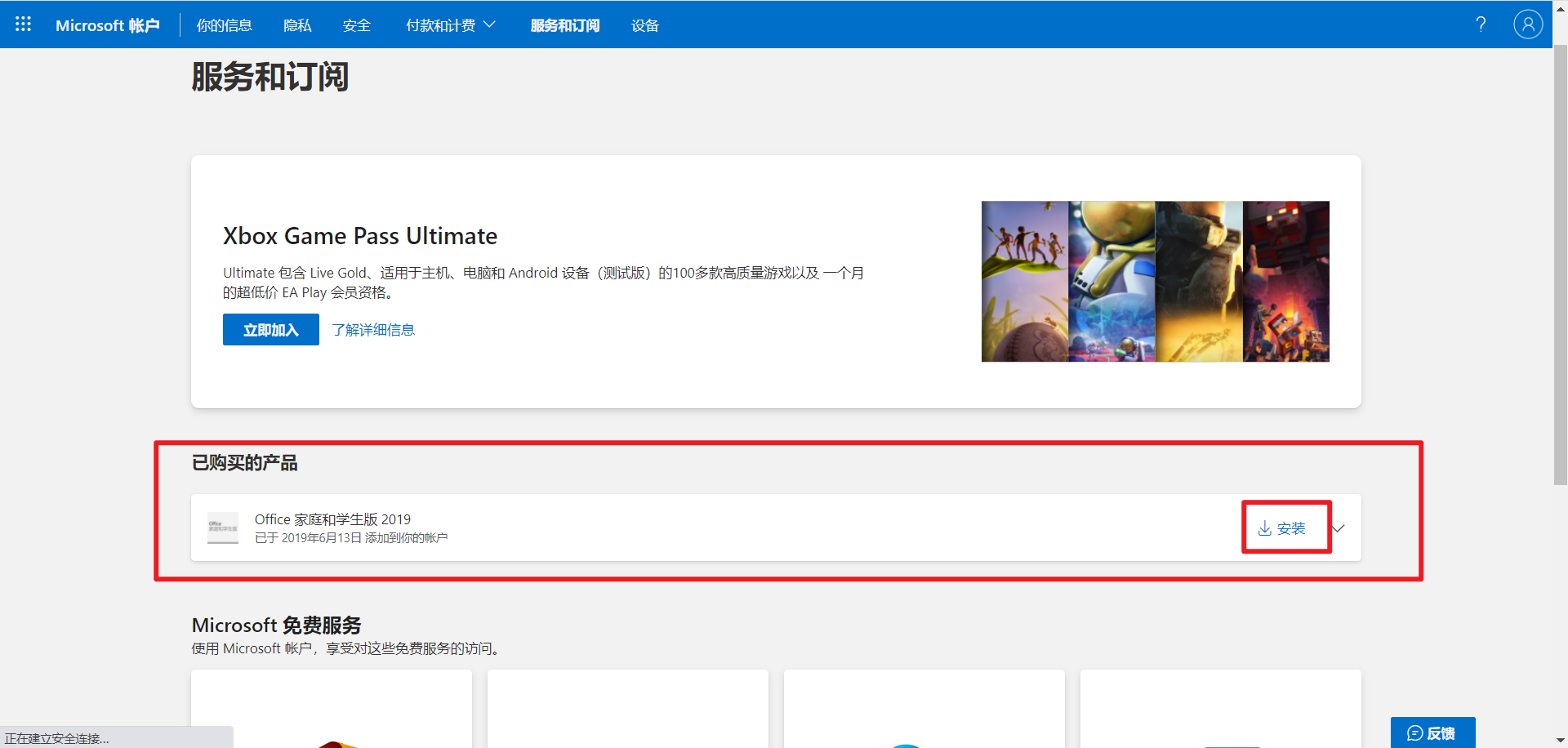This screenshot has height=748, width=1568.
Task: Click the 服务和订阅 page title
Action: [x=270, y=77]
